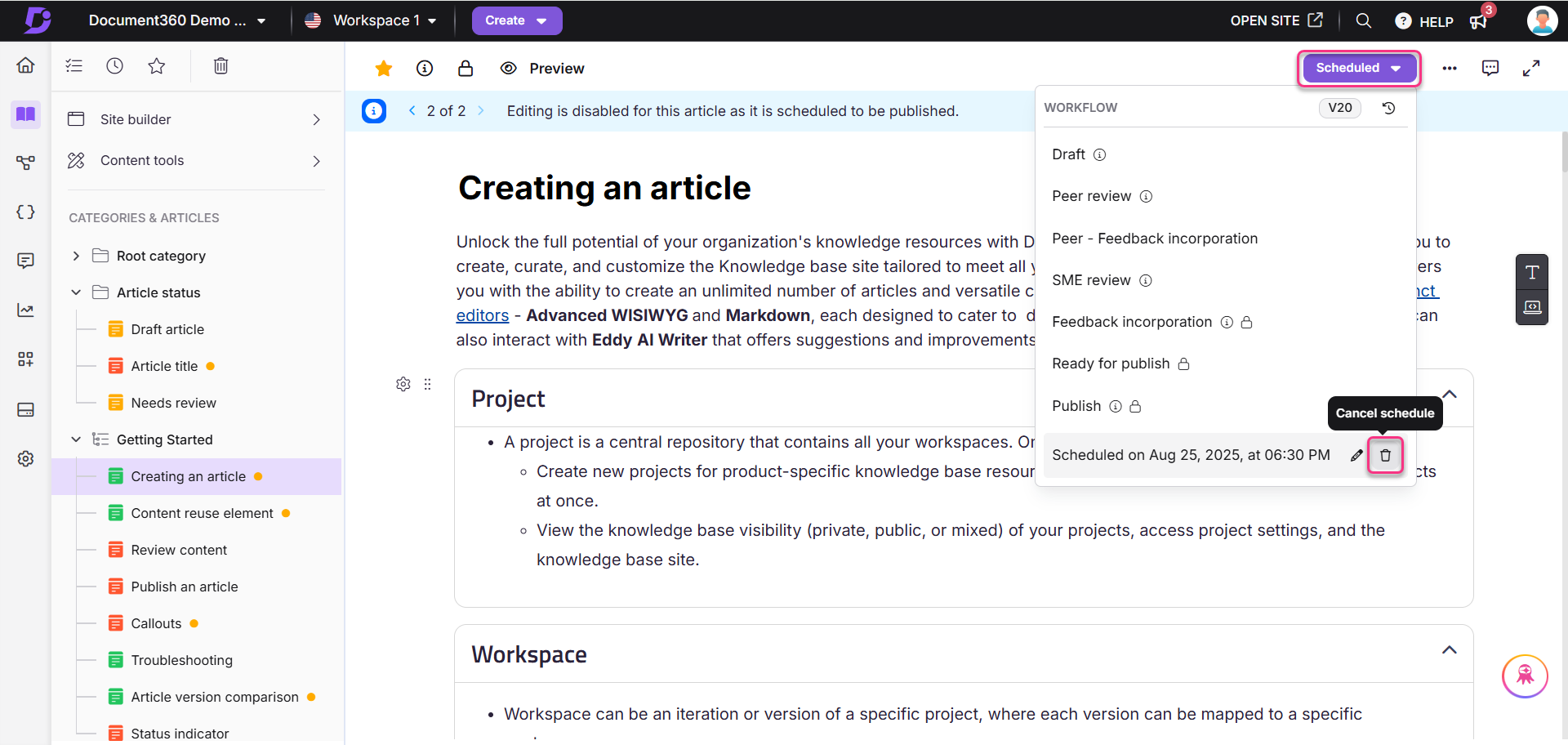Open the Publish an article tree item
This screenshot has width=1568, height=745.
(185, 587)
